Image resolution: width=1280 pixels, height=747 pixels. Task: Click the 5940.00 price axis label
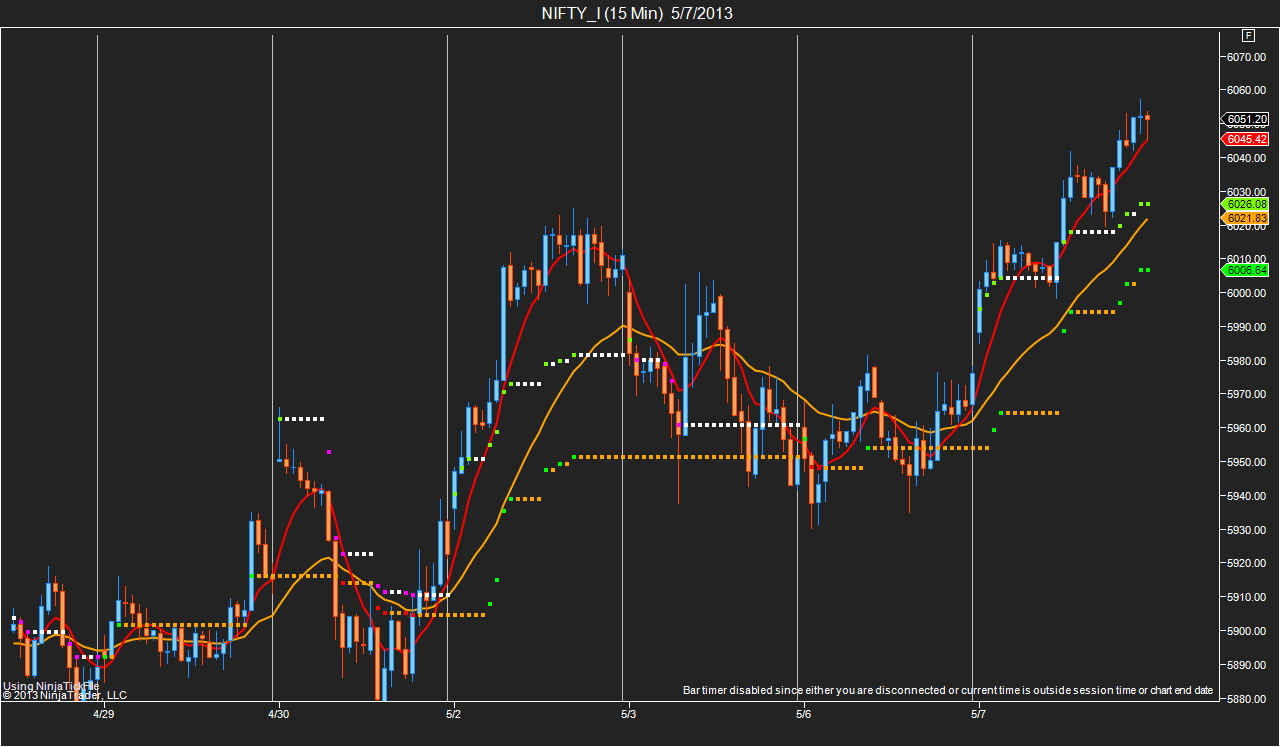click(1248, 496)
